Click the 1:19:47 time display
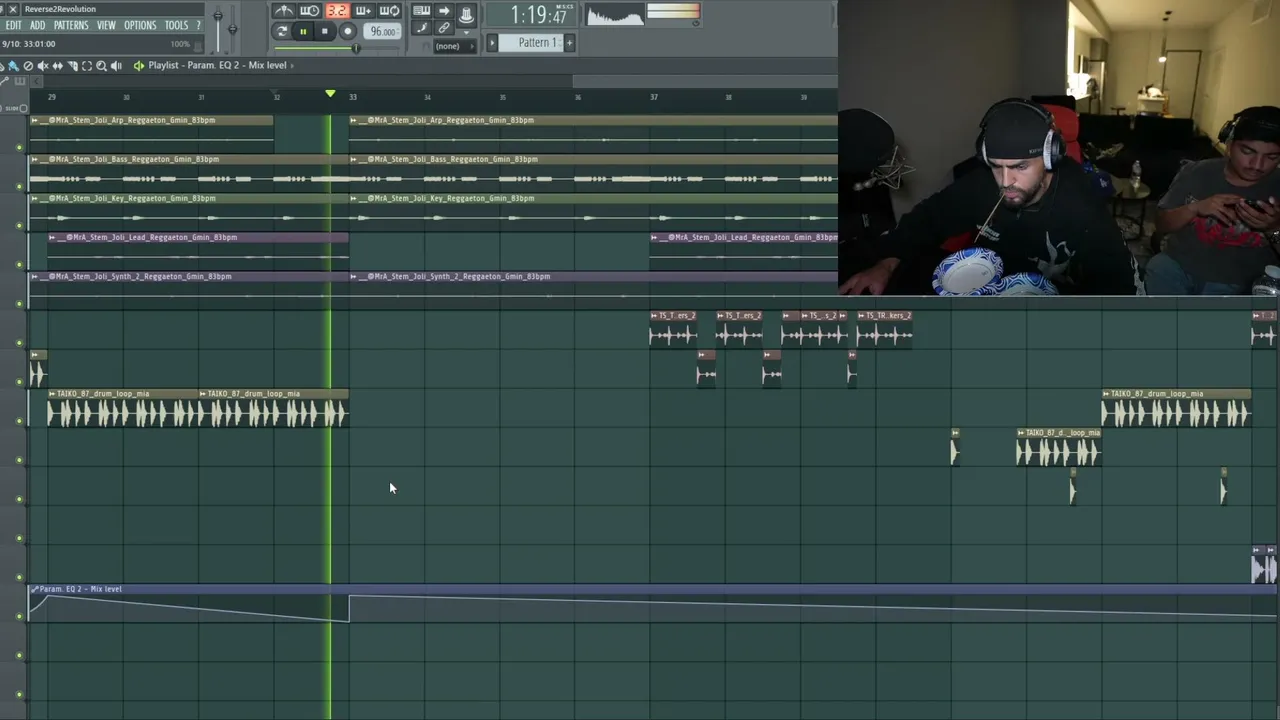Viewport: 1280px width, 720px height. coord(531,14)
